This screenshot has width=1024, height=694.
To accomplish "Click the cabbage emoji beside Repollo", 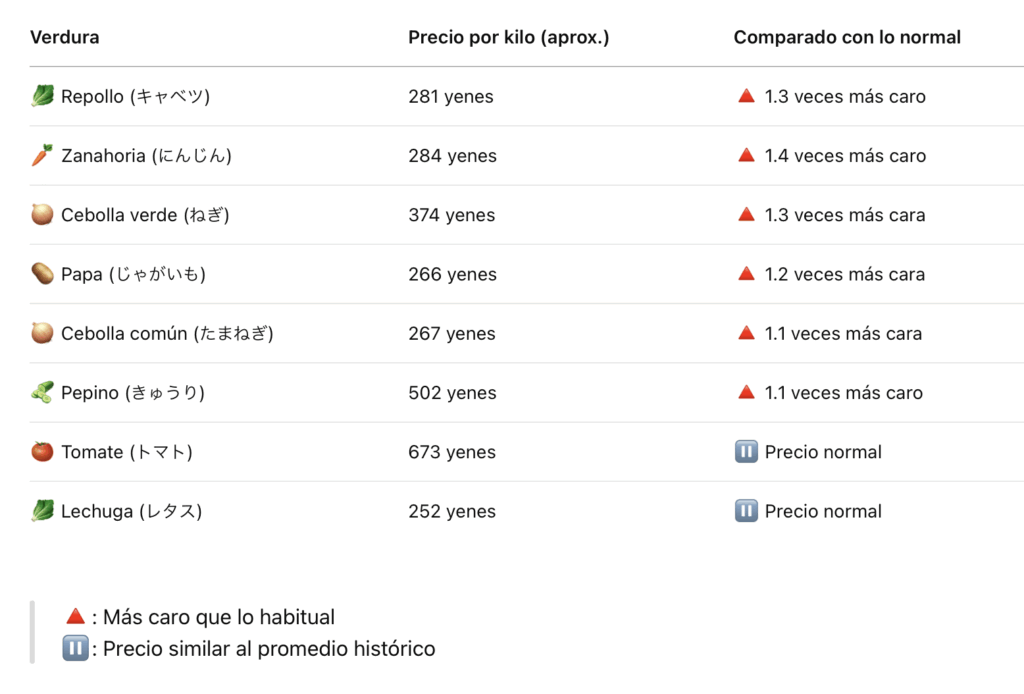I will 42,96.
